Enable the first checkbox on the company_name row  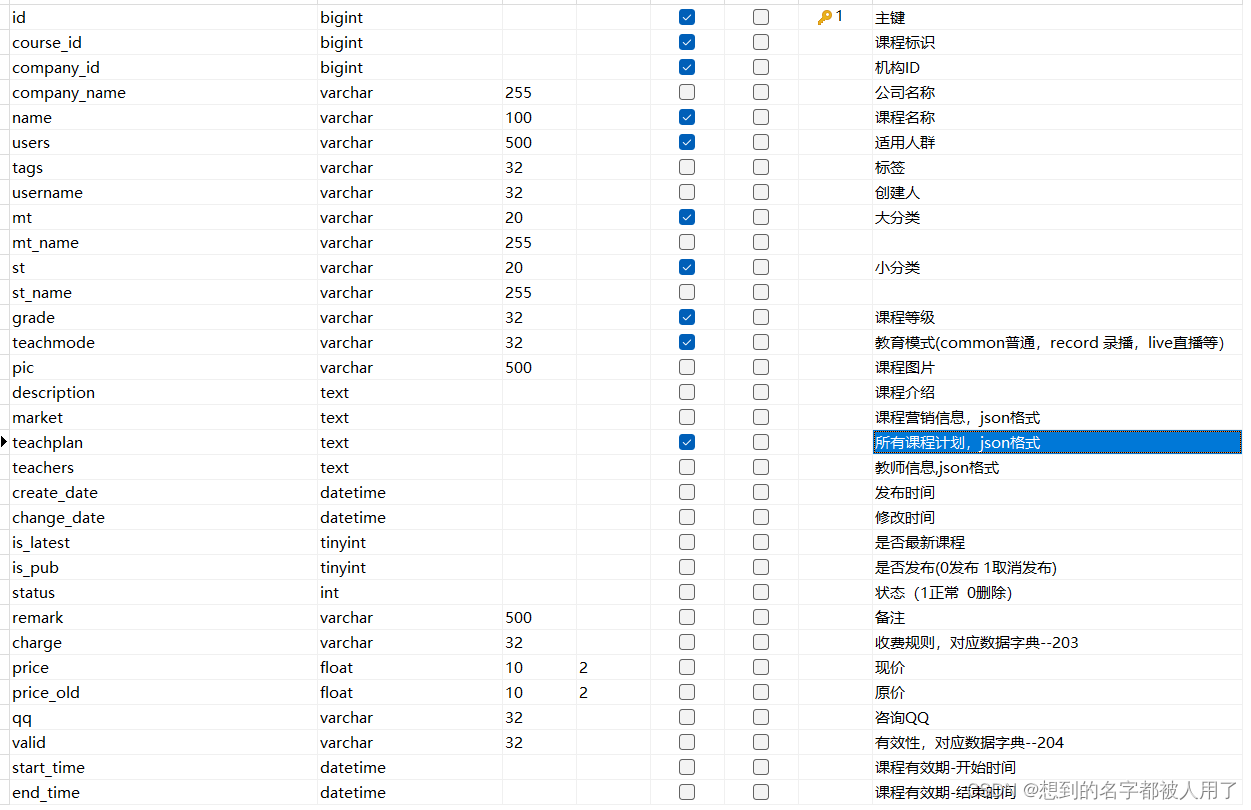[x=686, y=92]
